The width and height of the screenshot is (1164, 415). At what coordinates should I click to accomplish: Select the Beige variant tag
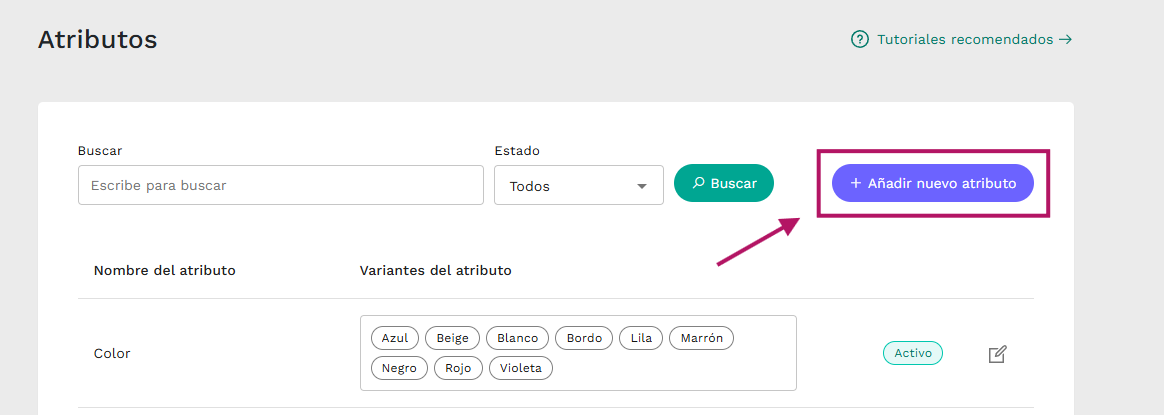click(453, 338)
